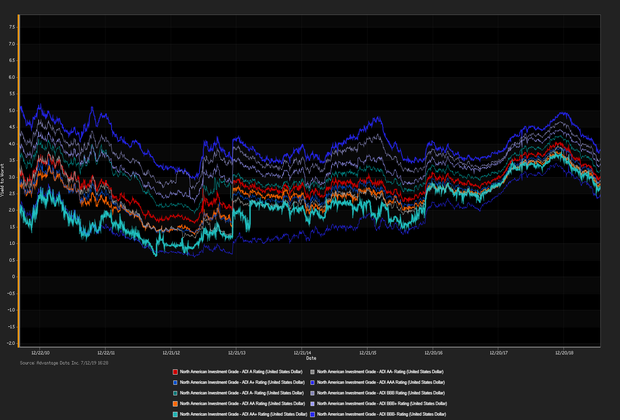Select the ADI AAA Rating legend label text

(381, 383)
